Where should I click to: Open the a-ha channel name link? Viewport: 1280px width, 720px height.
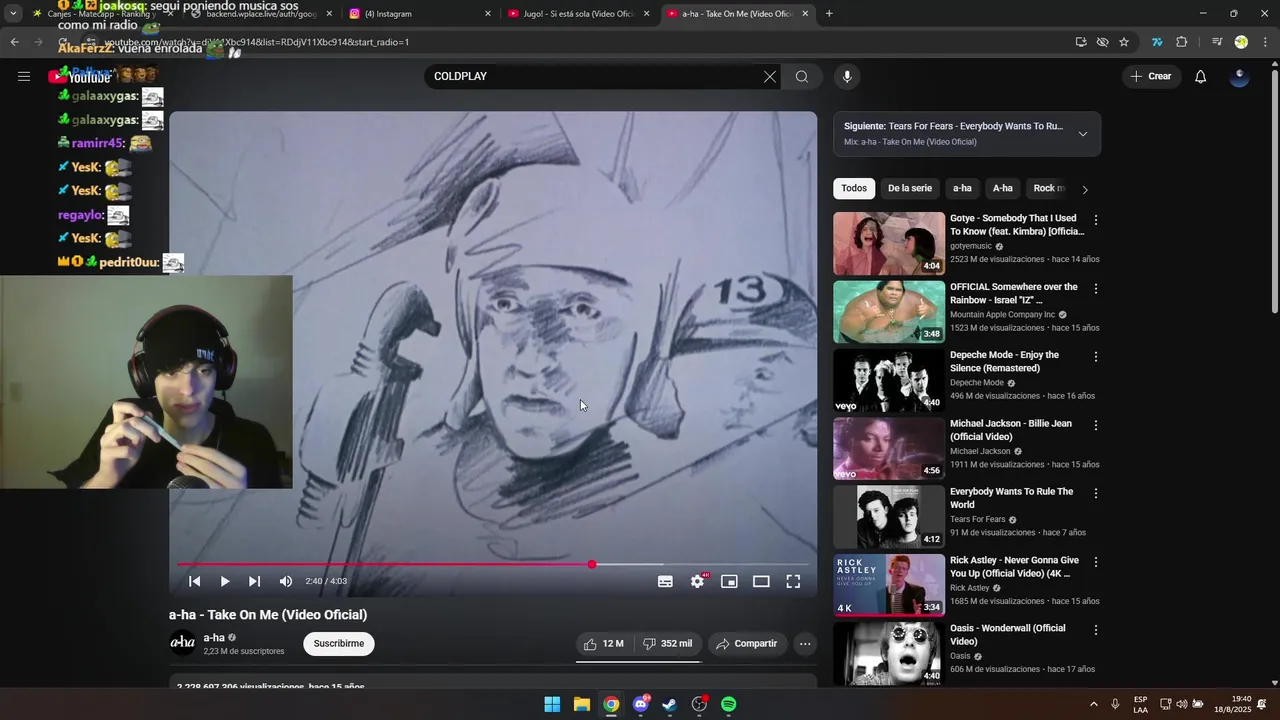click(214, 638)
